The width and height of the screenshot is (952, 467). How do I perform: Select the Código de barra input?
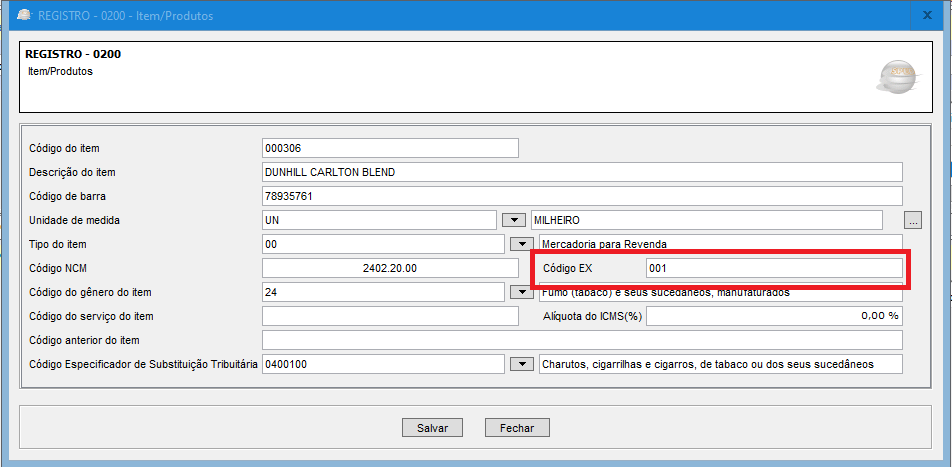tap(581, 196)
